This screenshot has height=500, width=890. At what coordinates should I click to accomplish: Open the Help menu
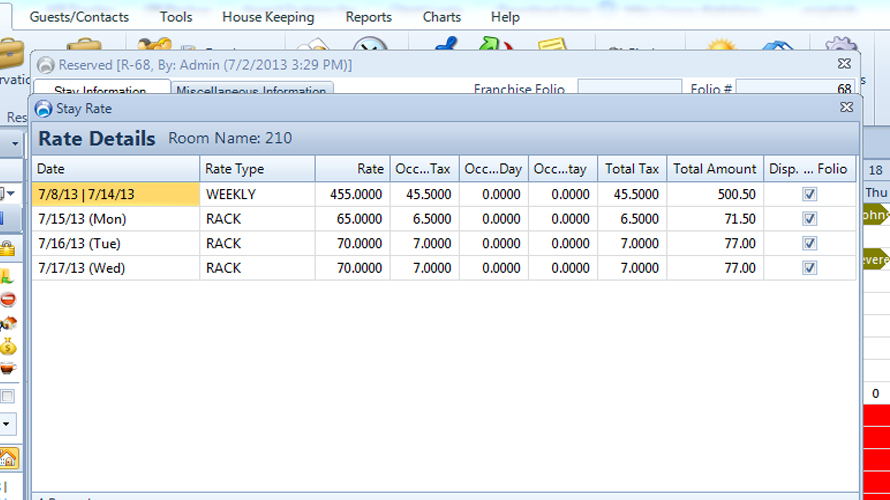(505, 17)
